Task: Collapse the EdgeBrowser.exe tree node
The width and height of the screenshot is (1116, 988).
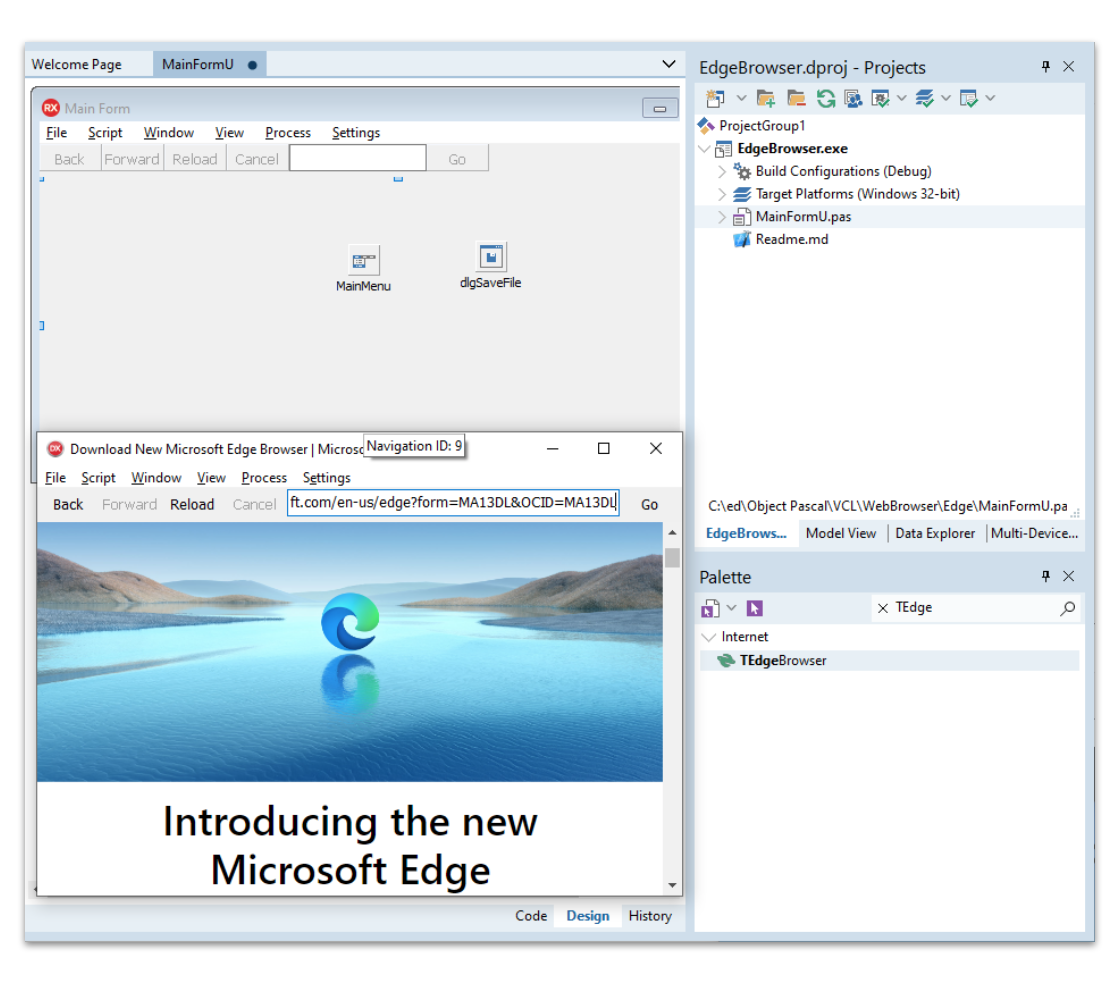Action: [705, 149]
